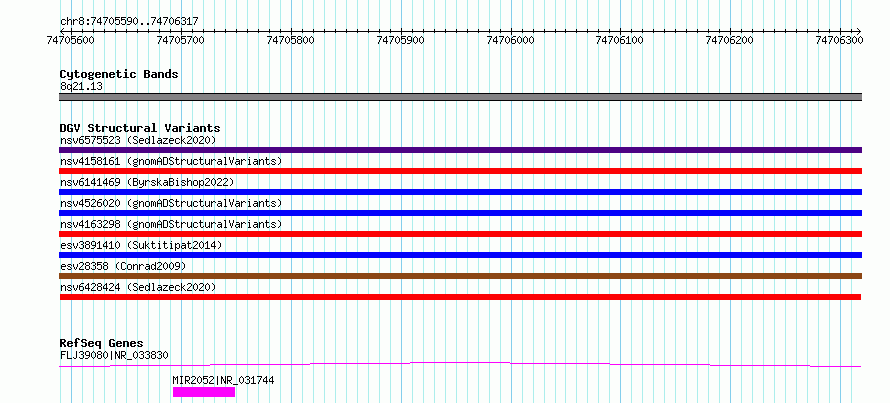This screenshot has height=403, width=890.
Task: Click the FLJ39080 gene line
Action: tap(460, 364)
